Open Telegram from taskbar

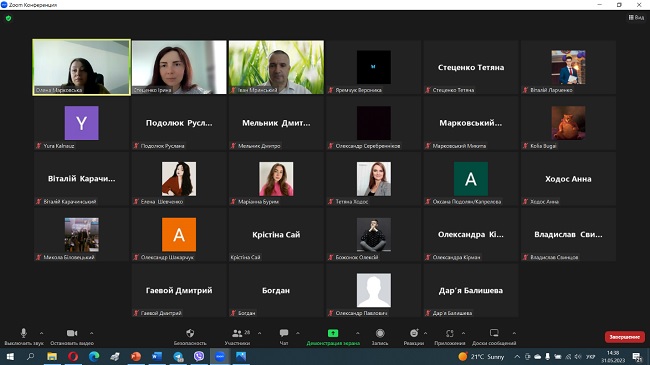pos(178,356)
